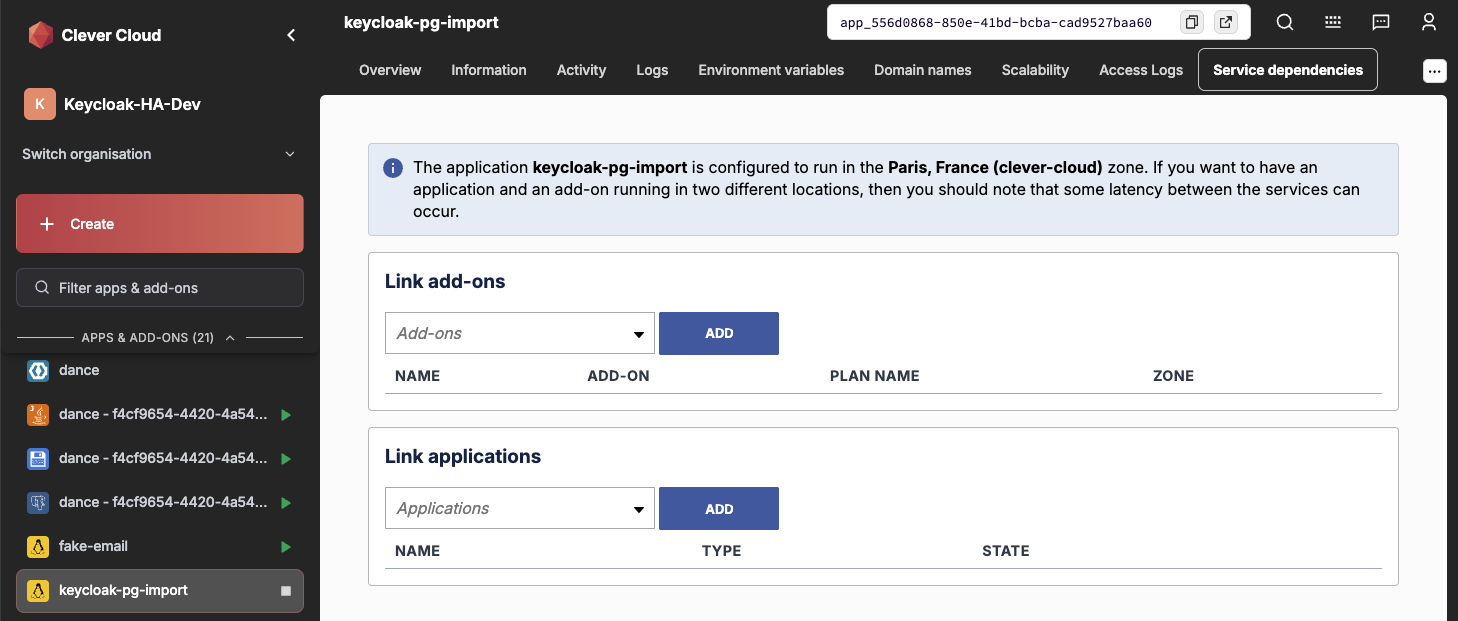Select the Service dependencies tab
The height and width of the screenshot is (621, 1458).
pyautogui.click(x=1288, y=70)
